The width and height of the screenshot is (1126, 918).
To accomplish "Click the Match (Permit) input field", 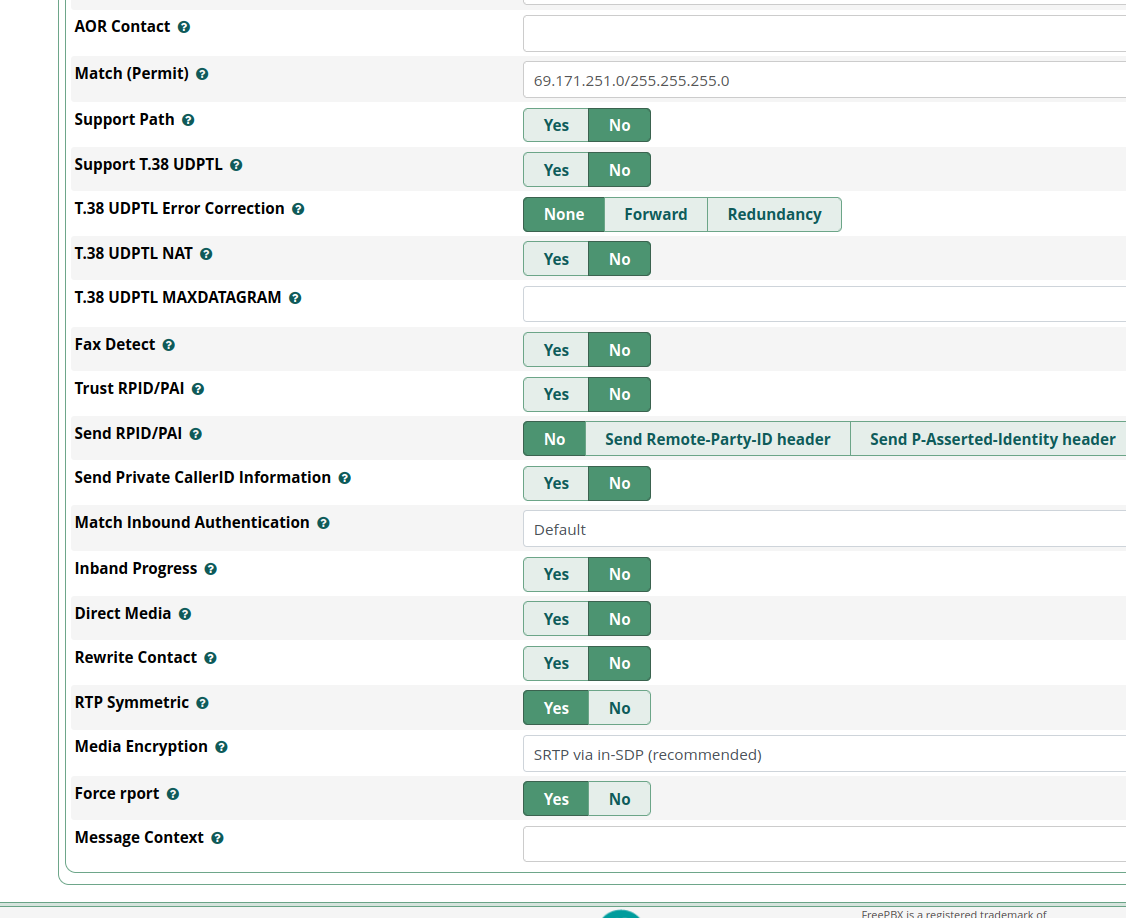I will click(x=824, y=80).
